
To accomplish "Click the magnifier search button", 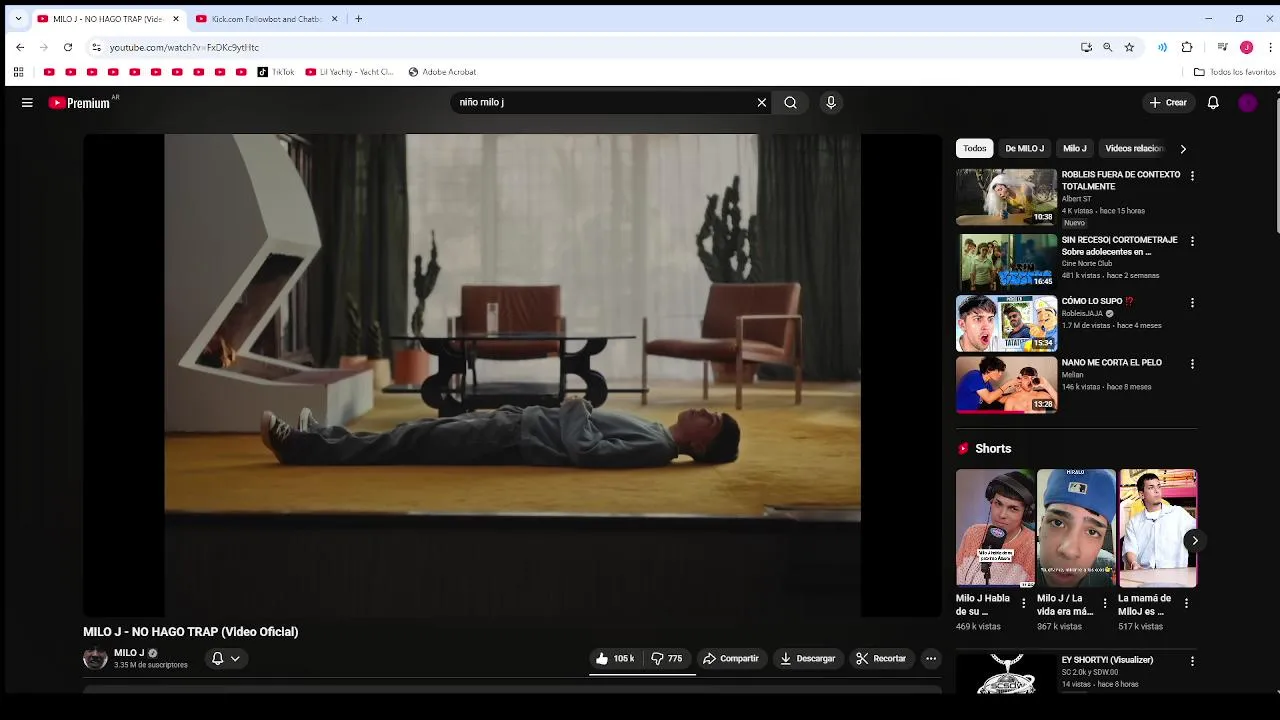I will click(791, 102).
